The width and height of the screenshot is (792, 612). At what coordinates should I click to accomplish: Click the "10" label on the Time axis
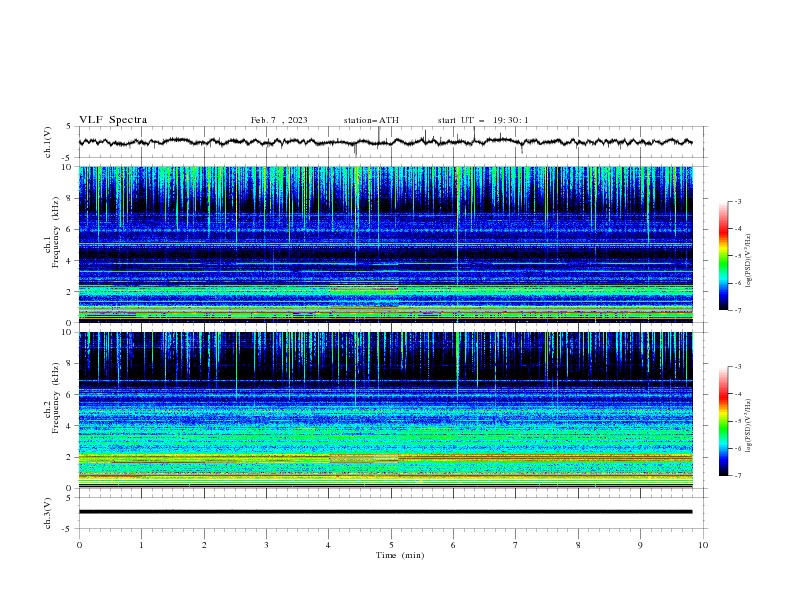703,545
